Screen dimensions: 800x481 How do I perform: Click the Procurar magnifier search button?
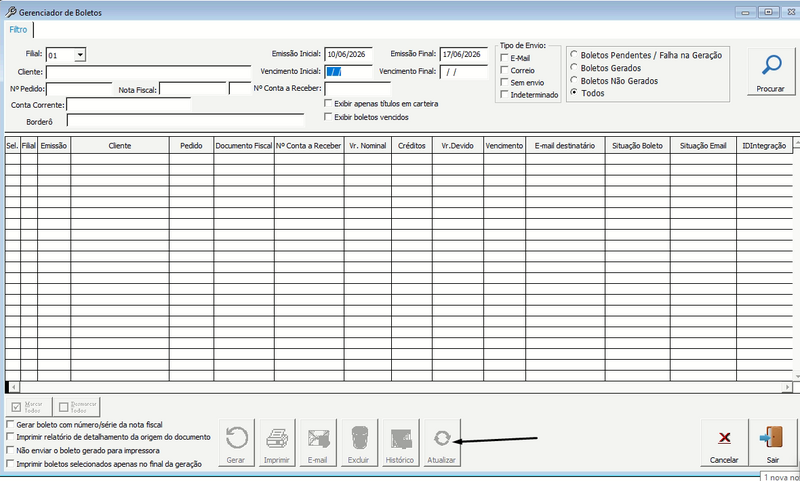771,71
